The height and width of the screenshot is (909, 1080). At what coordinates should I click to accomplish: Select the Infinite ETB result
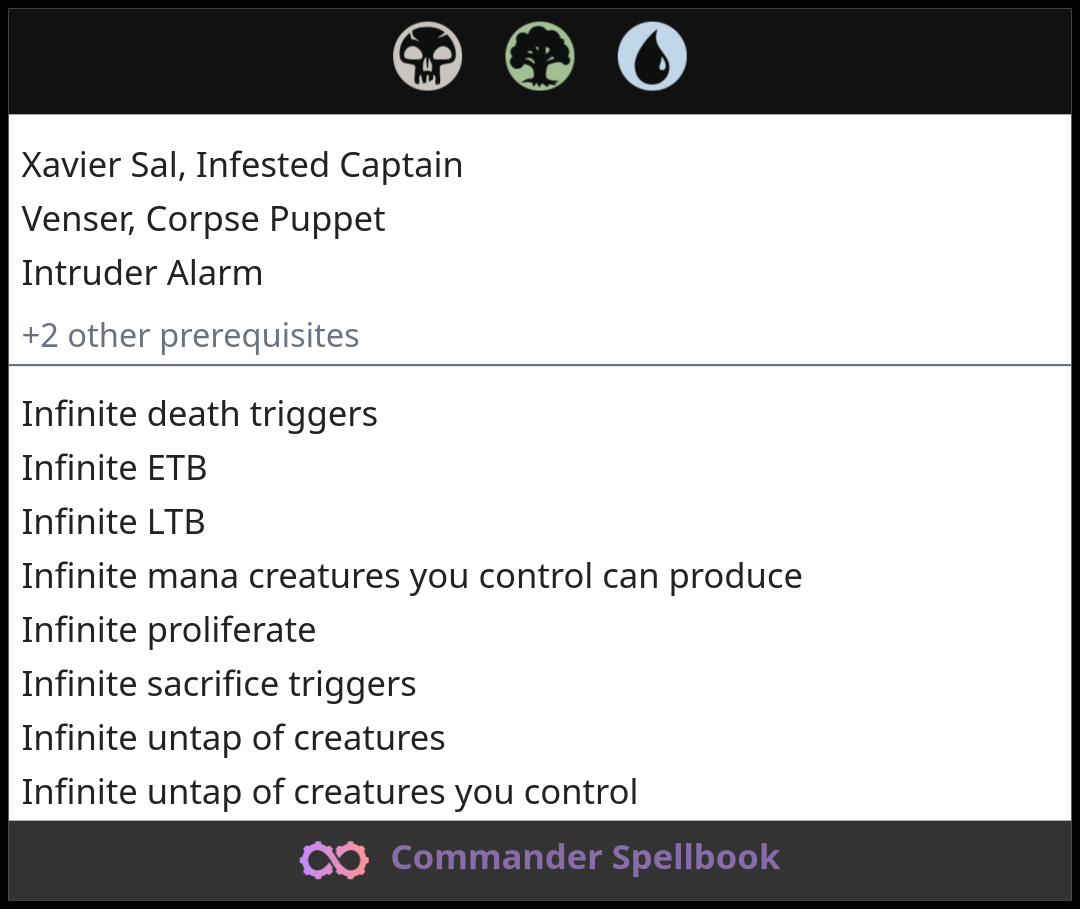[x=114, y=468]
